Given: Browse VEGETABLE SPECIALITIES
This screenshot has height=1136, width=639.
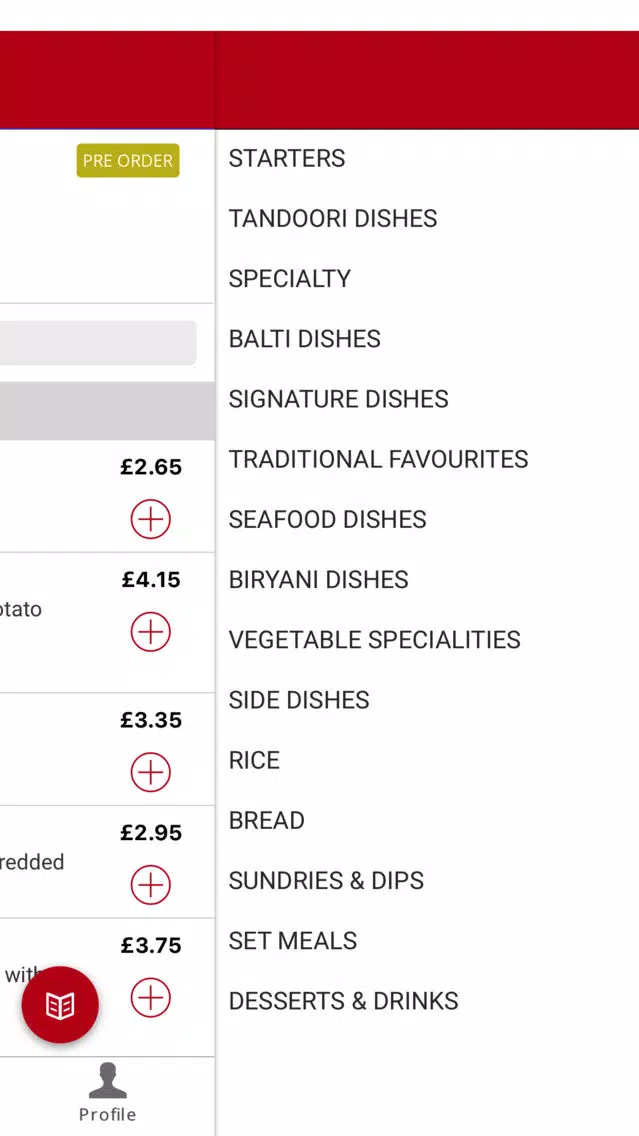Looking at the screenshot, I should coord(375,640).
